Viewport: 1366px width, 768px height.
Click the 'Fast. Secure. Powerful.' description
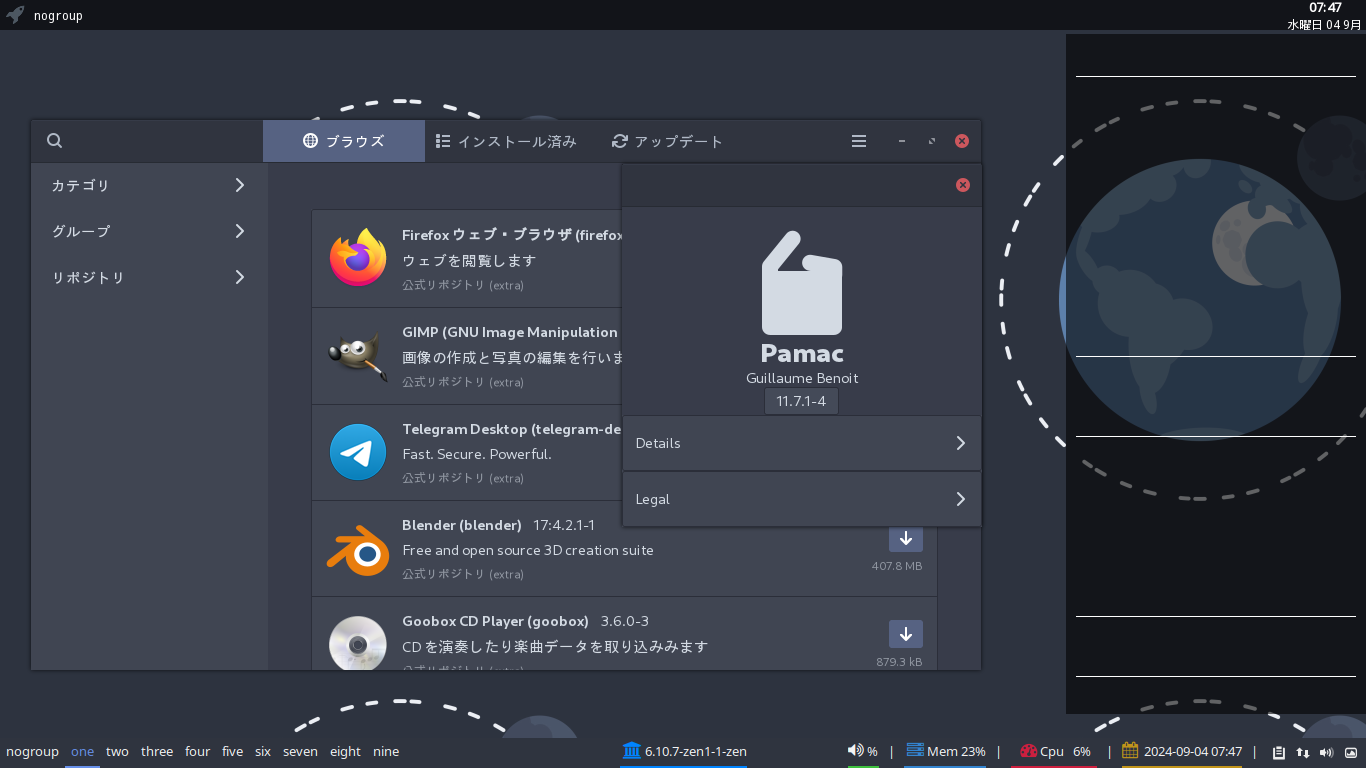pos(477,454)
